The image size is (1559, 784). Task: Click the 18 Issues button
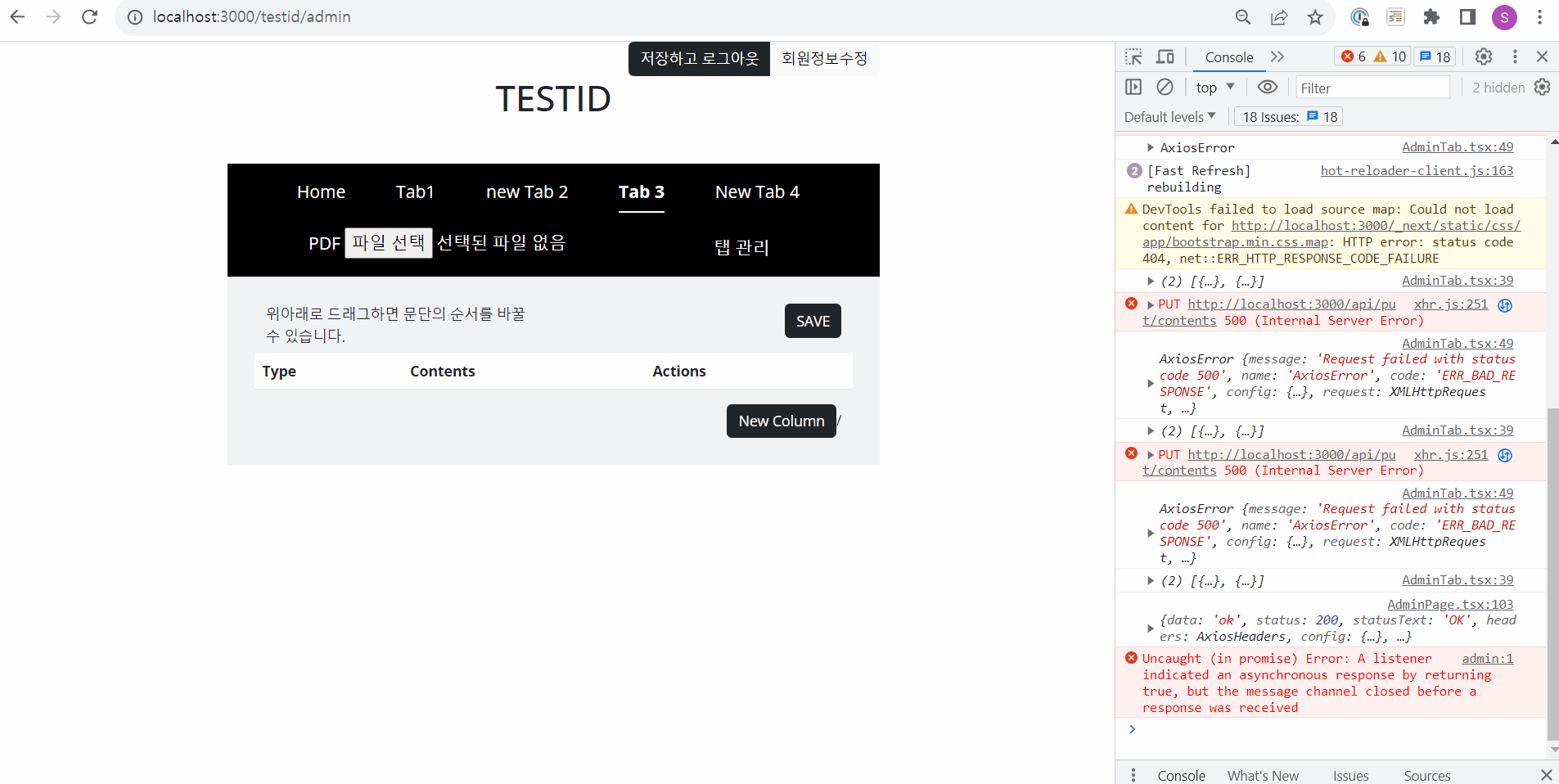(1289, 117)
